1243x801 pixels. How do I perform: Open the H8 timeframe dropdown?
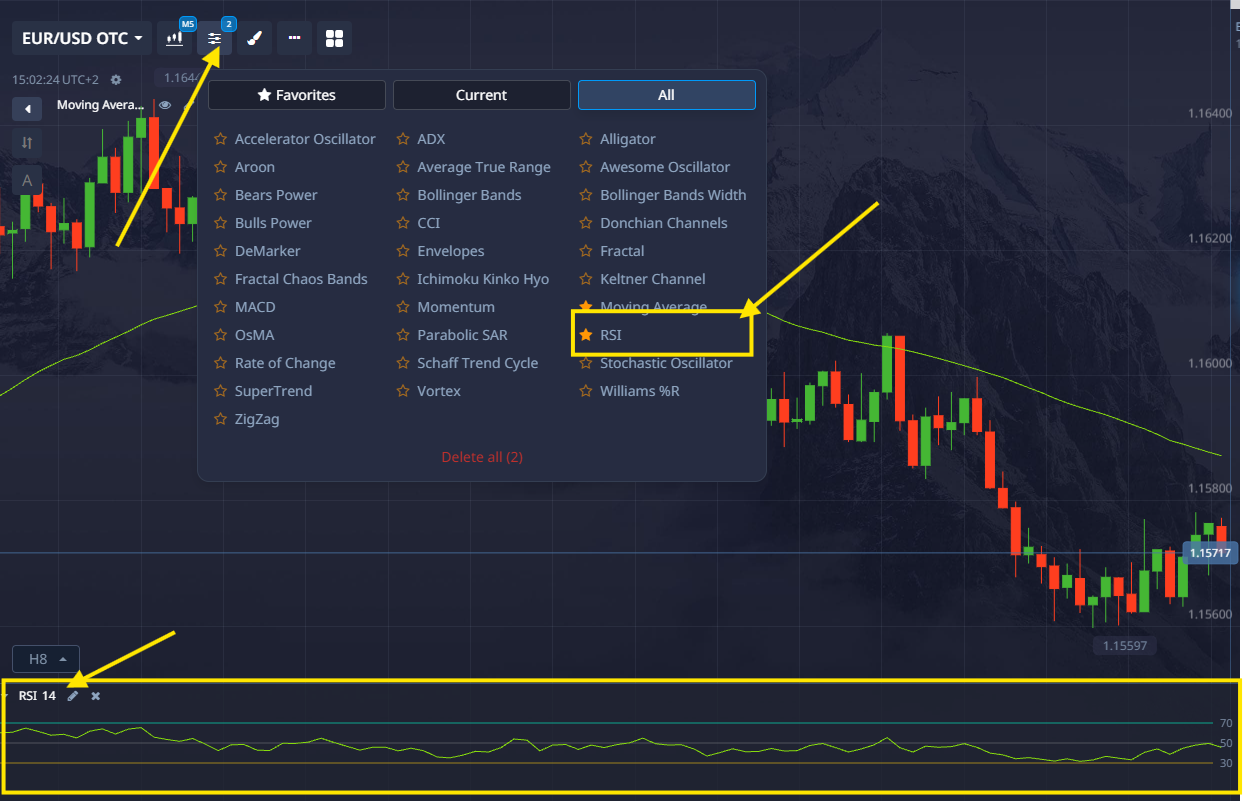46,659
